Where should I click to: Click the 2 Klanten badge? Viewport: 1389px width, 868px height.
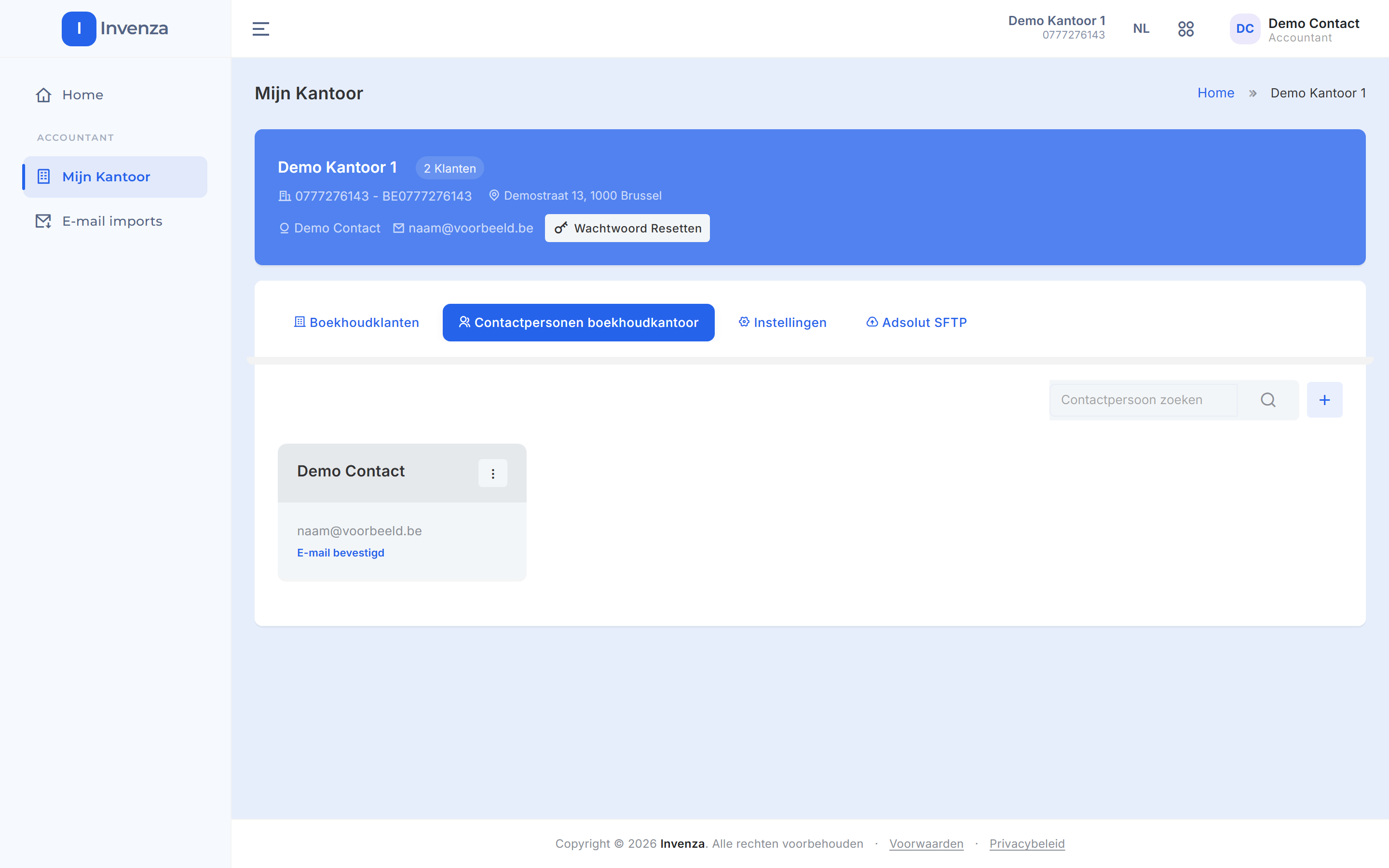pyautogui.click(x=449, y=168)
